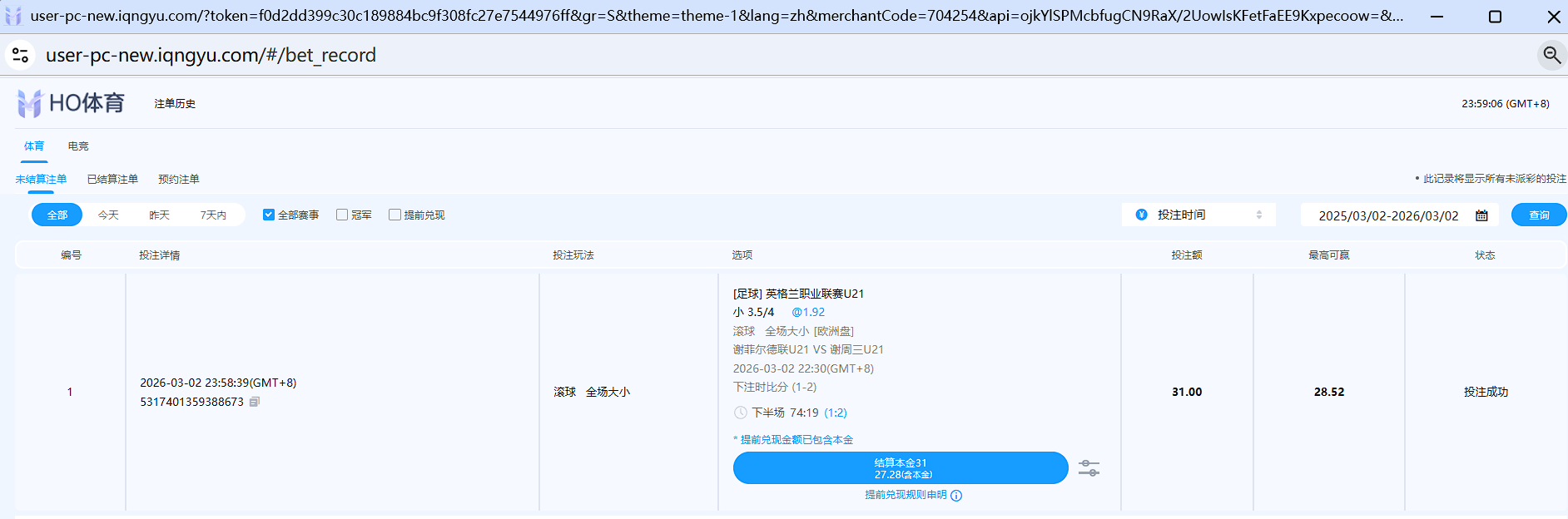Open the 已结算注单 tab
The height and width of the screenshot is (519, 1568).
pyautogui.click(x=112, y=179)
